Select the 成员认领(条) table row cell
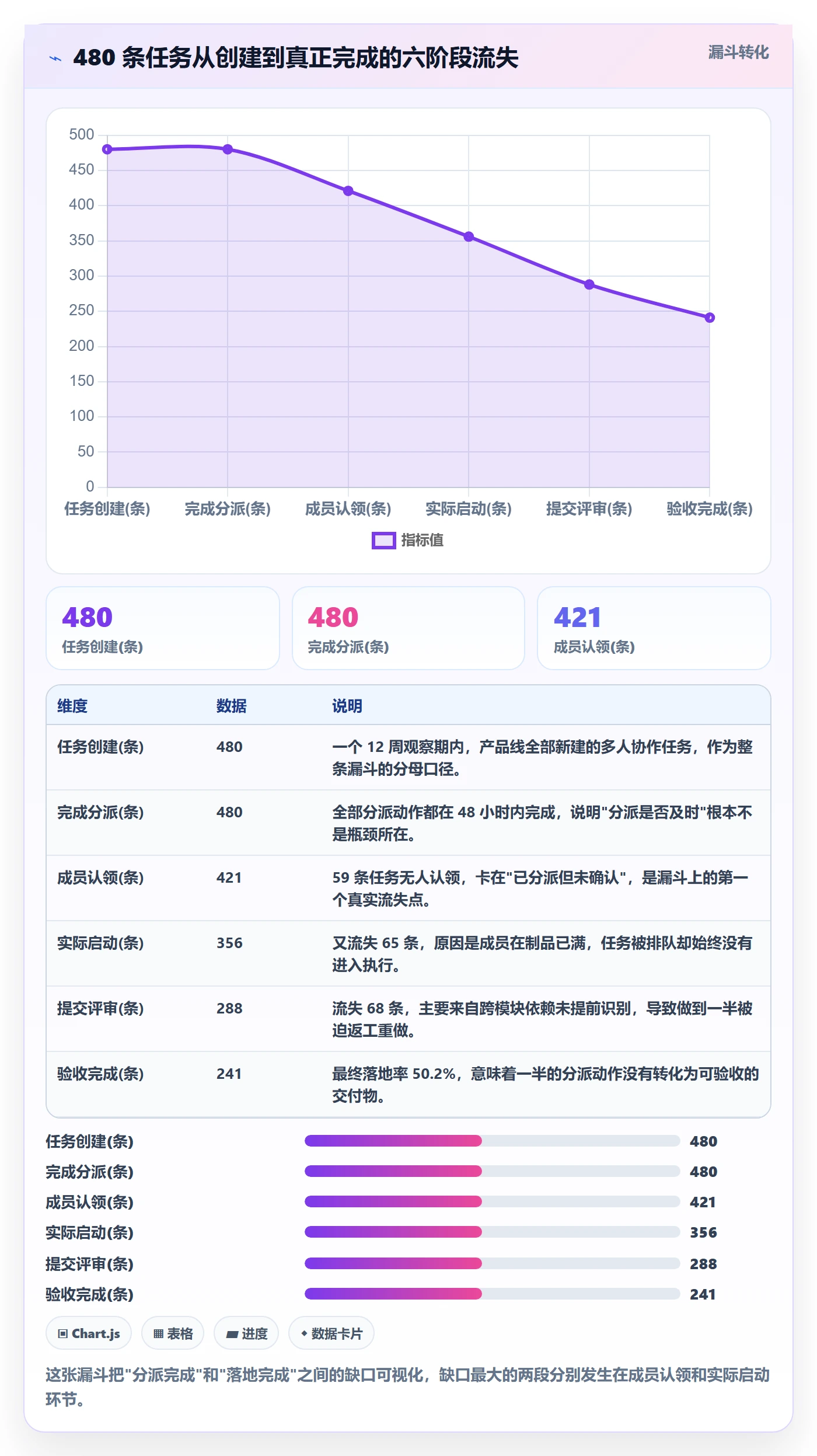 (x=100, y=877)
